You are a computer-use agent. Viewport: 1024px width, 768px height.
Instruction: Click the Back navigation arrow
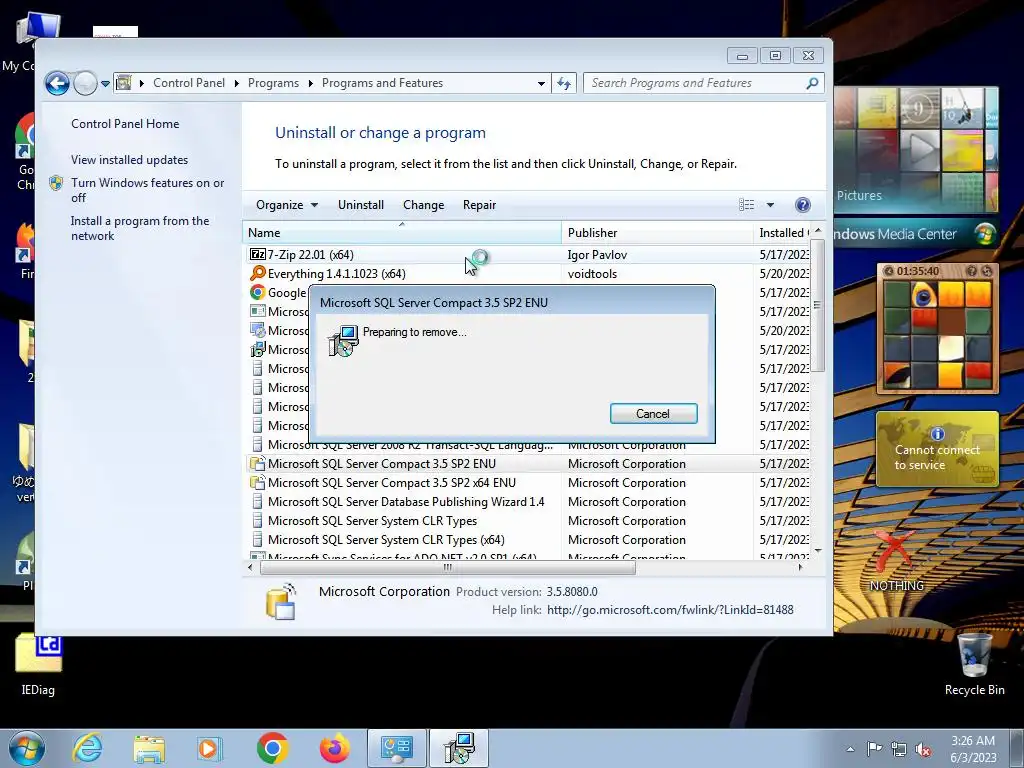(x=57, y=84)
